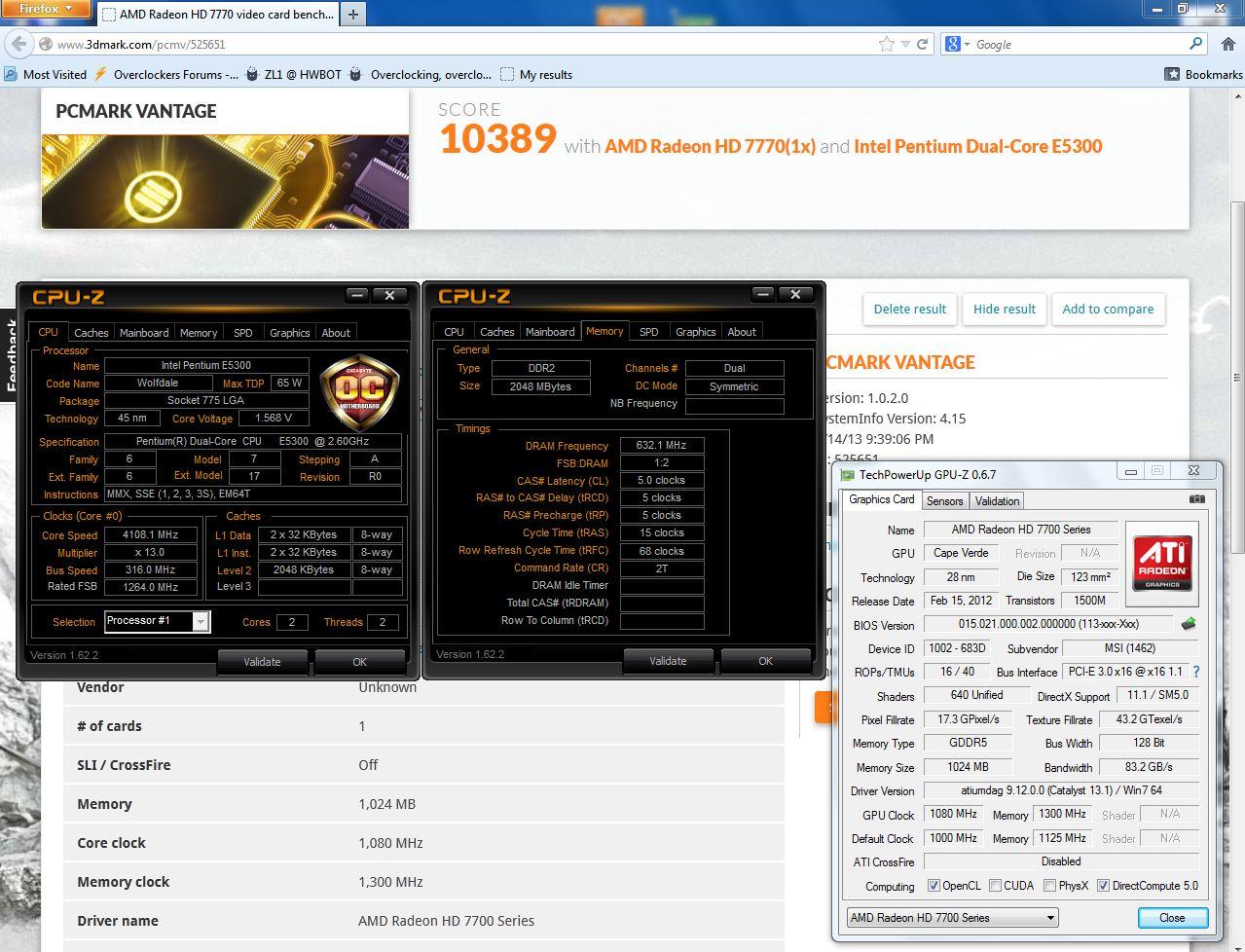Select the Graphics Card tab in GPU-Z
The image size is (1245, 952).
click(x=882, y=499)
